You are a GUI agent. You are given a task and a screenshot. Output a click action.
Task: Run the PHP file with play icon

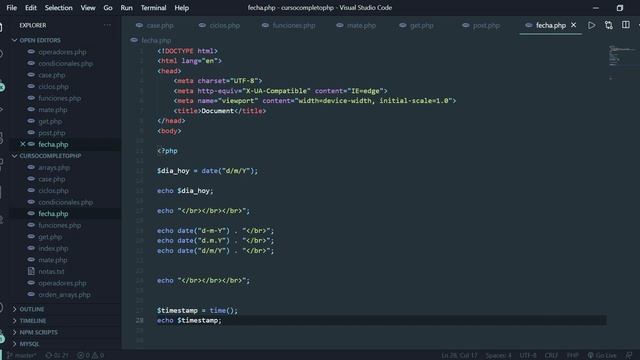(x=591, y=25)
